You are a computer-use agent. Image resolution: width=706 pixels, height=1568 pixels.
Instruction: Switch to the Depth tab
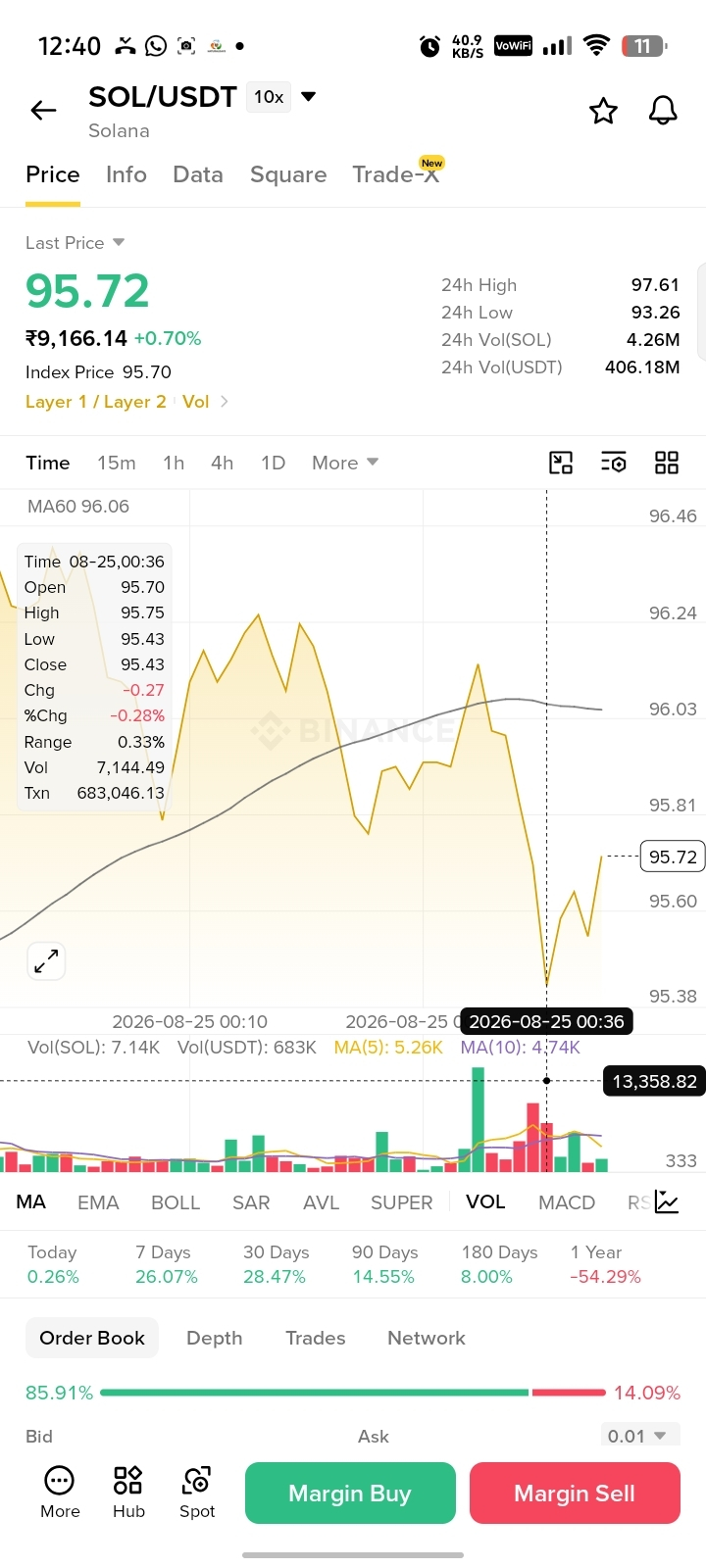click(x=215, y=1338)
